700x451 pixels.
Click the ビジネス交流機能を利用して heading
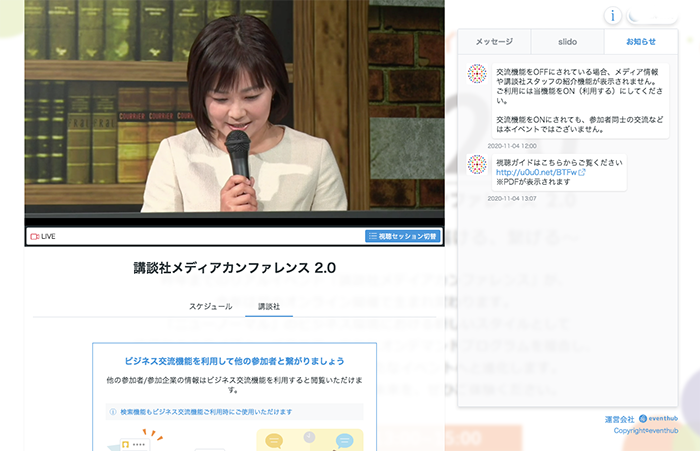point(234,361)
